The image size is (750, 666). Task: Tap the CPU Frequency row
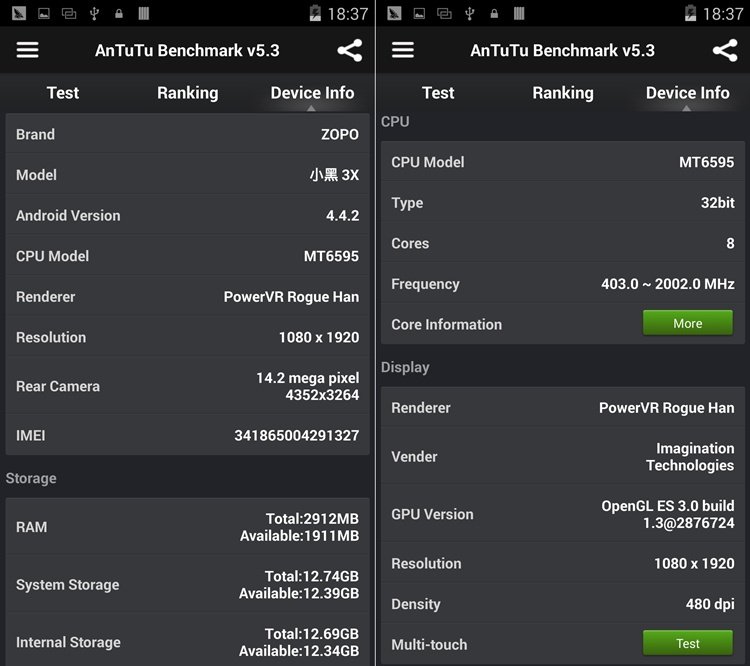click(562, 284)
